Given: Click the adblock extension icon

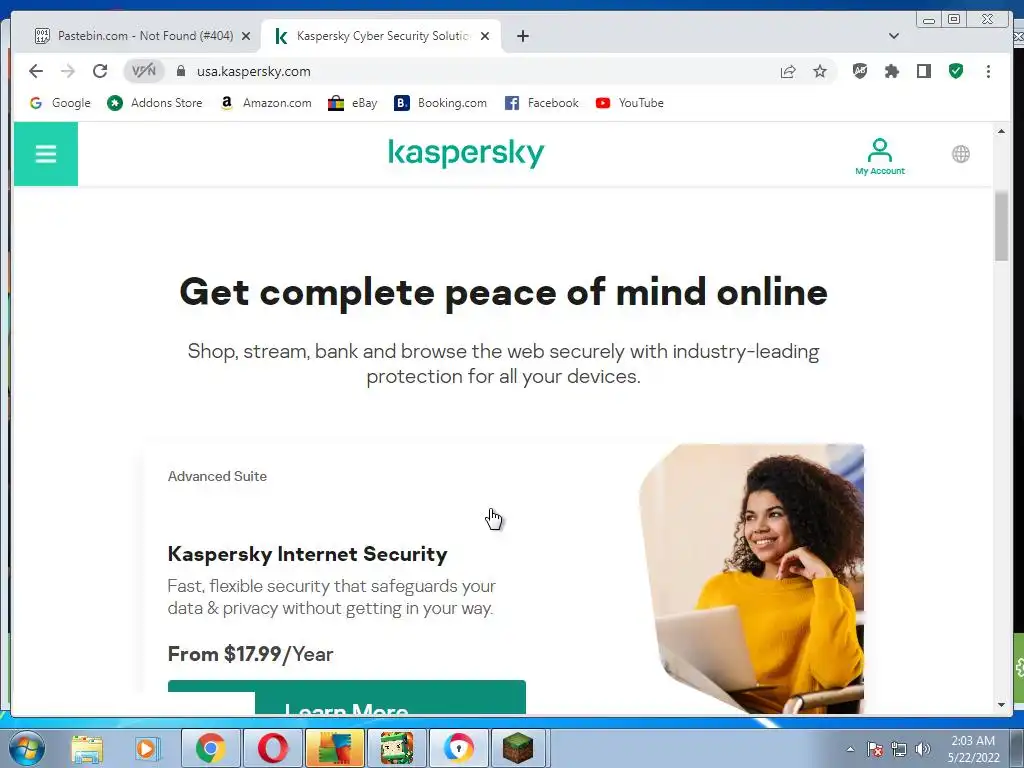Looking at the screenshot, I should tap(859, 71).
